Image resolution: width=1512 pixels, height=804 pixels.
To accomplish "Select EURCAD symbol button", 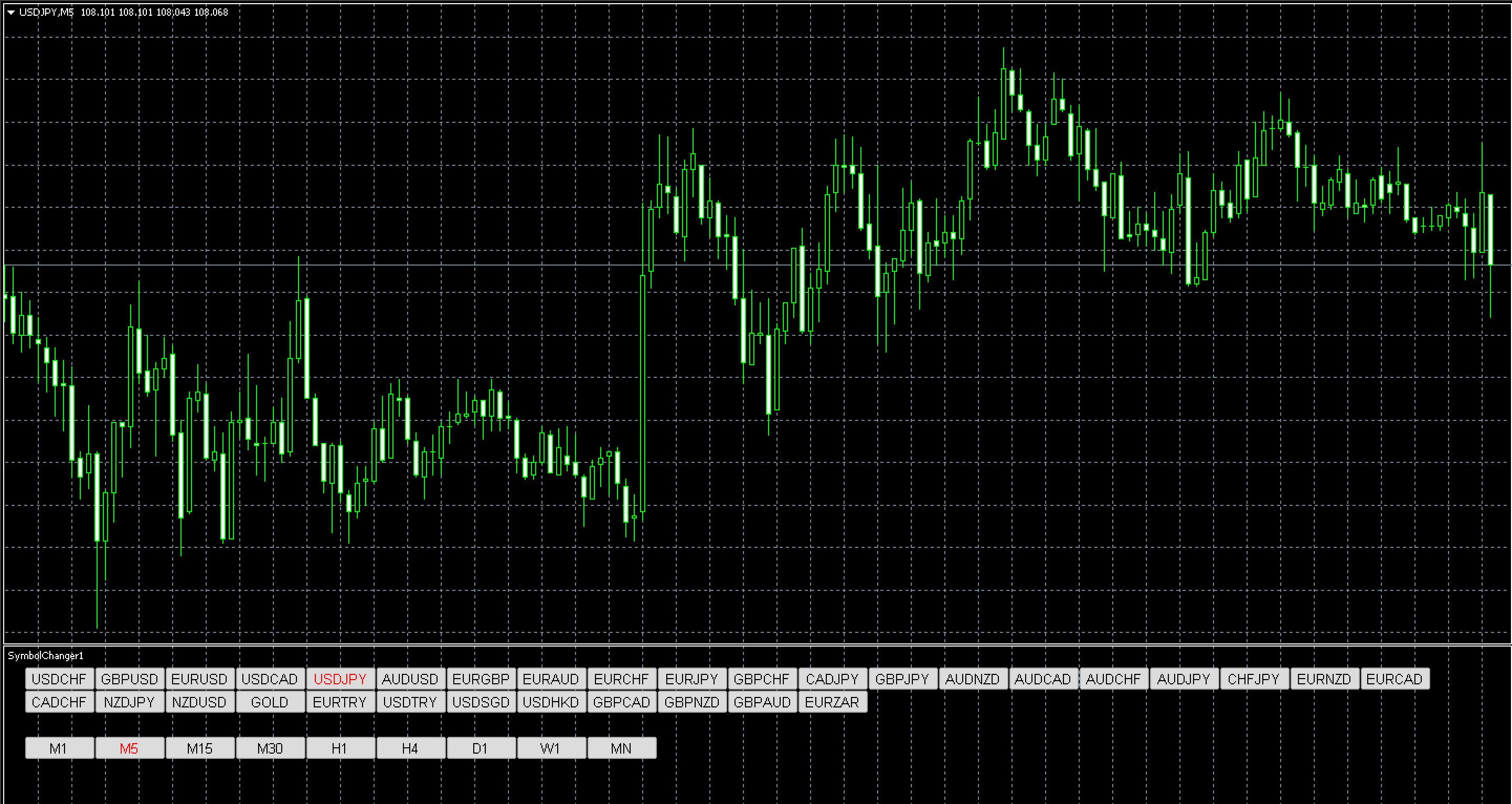I will [x=1394, y=679].
